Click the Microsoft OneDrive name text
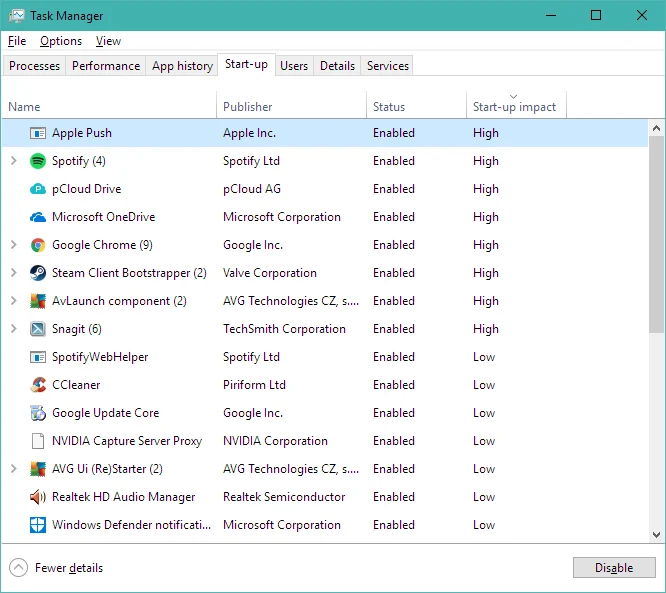 [x=104, y=217]
